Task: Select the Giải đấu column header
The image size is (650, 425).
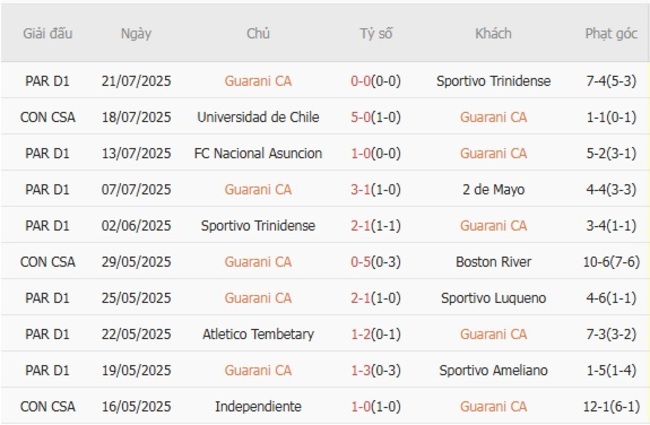Action: (x=47, y=33)
